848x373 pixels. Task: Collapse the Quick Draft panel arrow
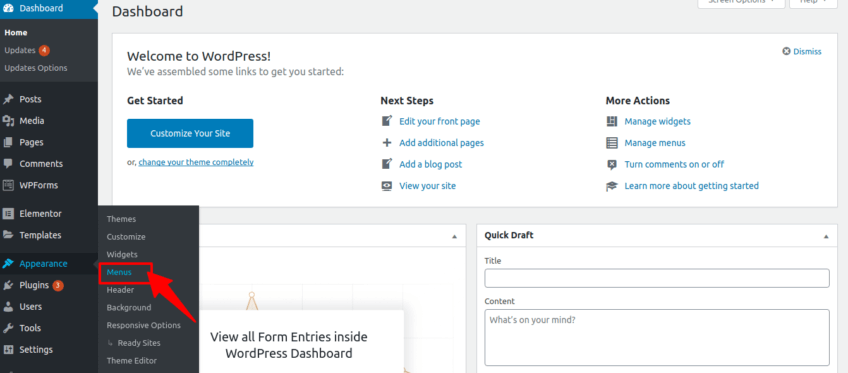pos(826,236)
